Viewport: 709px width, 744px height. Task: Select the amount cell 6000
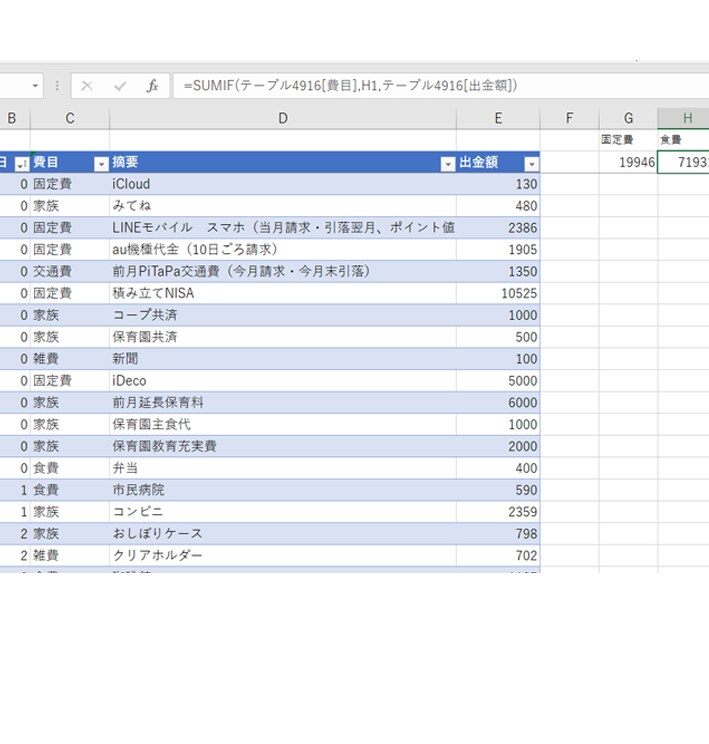click(x=498, y=402)
